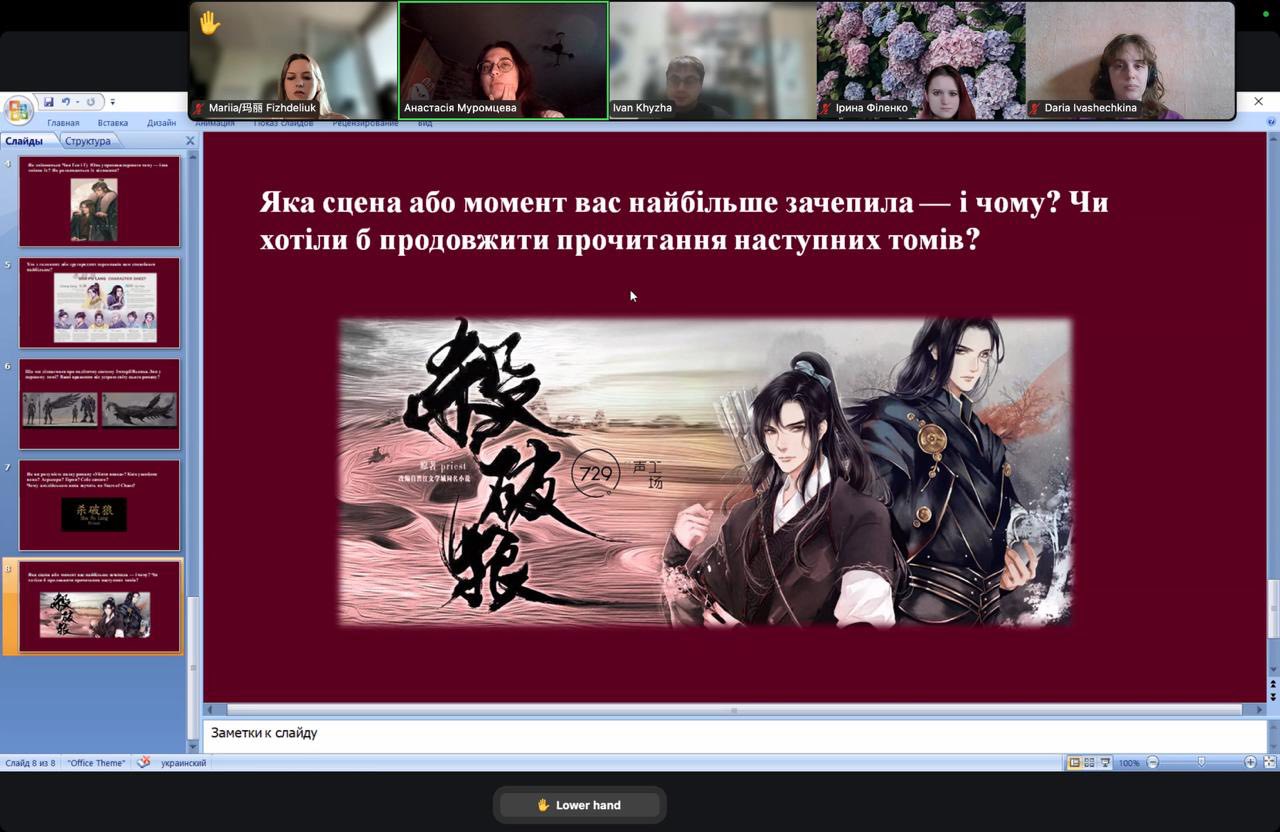Viewport: 1280px width, 832px height.
Task: Select Ірина Філенко video tile
Action: 921,60
